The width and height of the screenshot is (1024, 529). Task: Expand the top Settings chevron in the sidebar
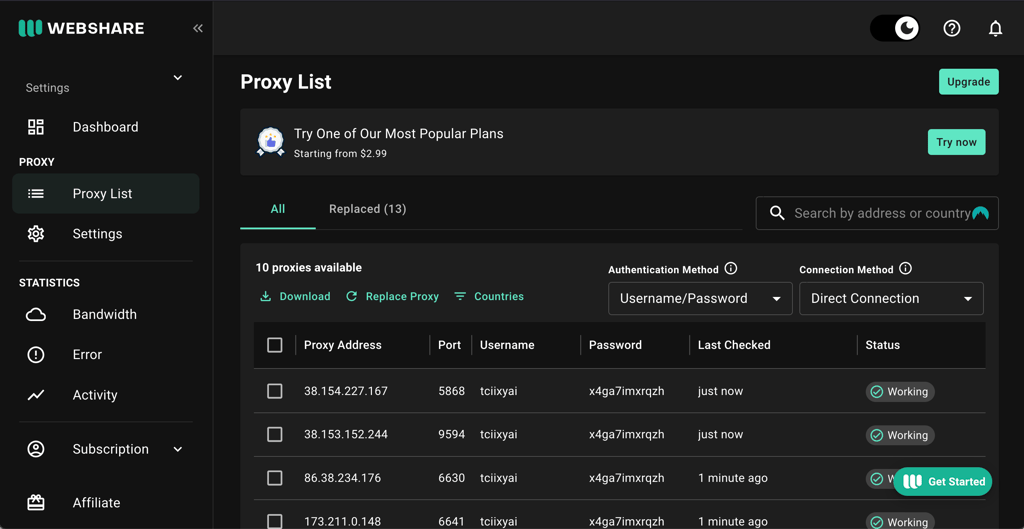click(178, 78)
